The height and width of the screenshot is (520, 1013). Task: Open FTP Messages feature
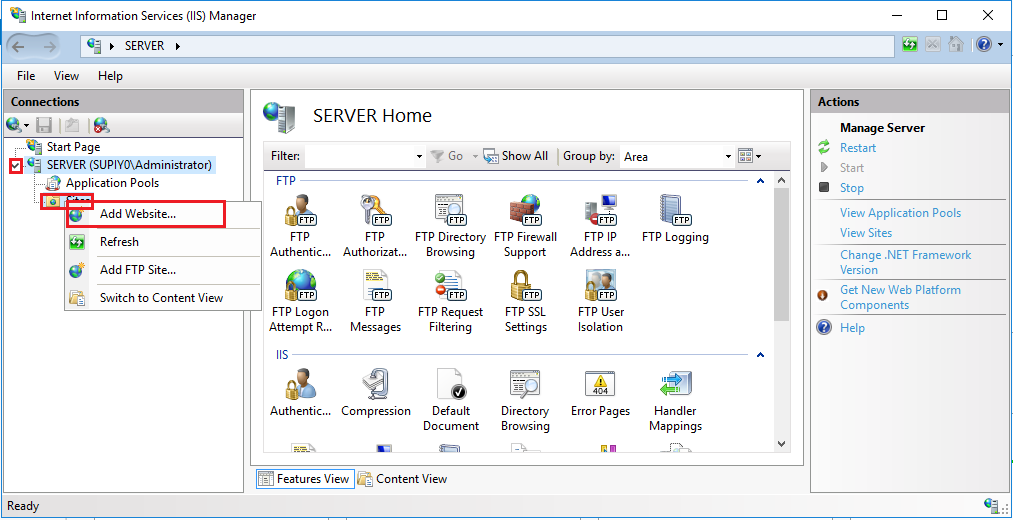pyautogui.click(x=375, y=300)
